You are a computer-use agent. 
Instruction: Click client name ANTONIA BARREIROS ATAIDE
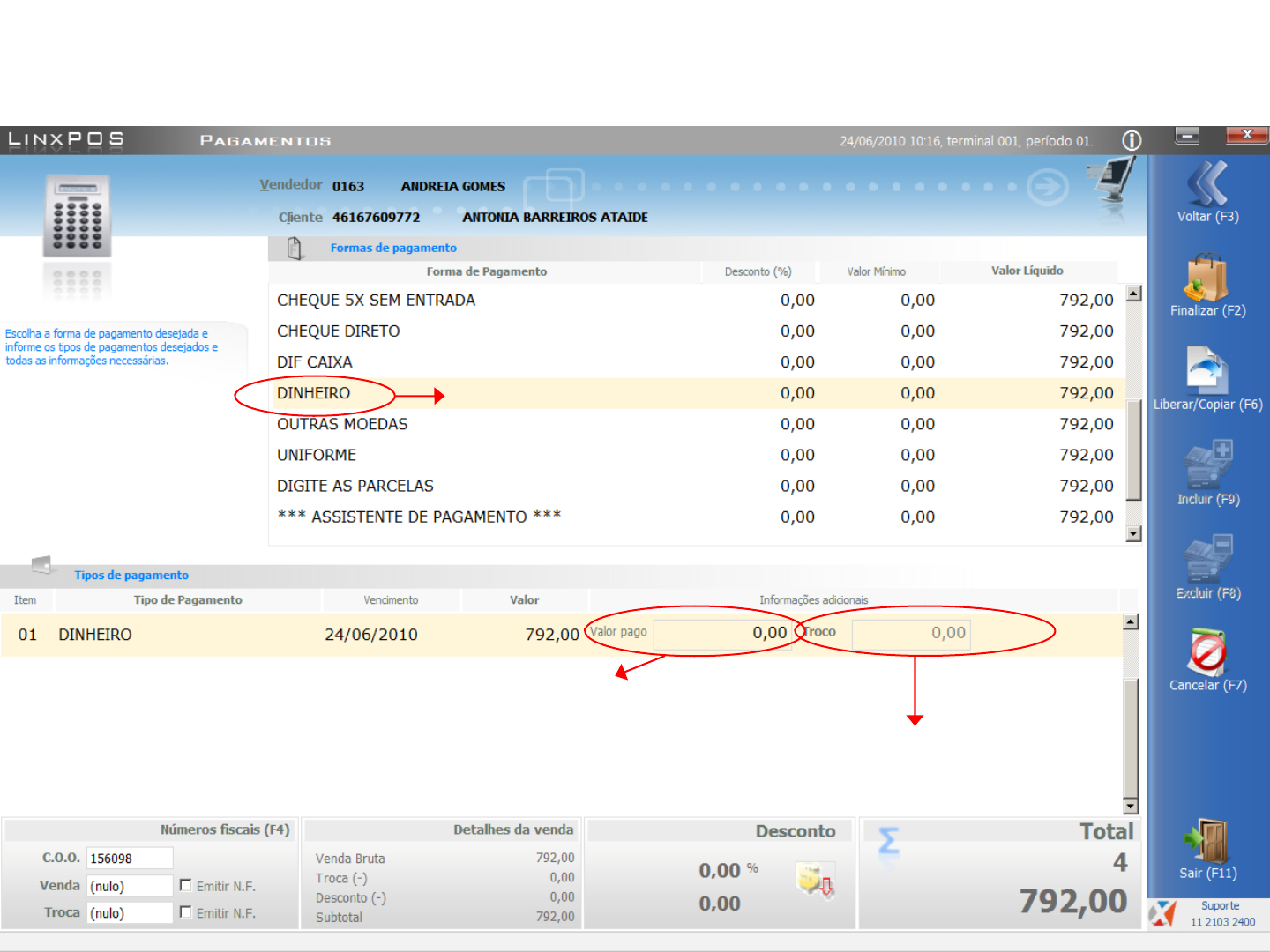[555, 218]
